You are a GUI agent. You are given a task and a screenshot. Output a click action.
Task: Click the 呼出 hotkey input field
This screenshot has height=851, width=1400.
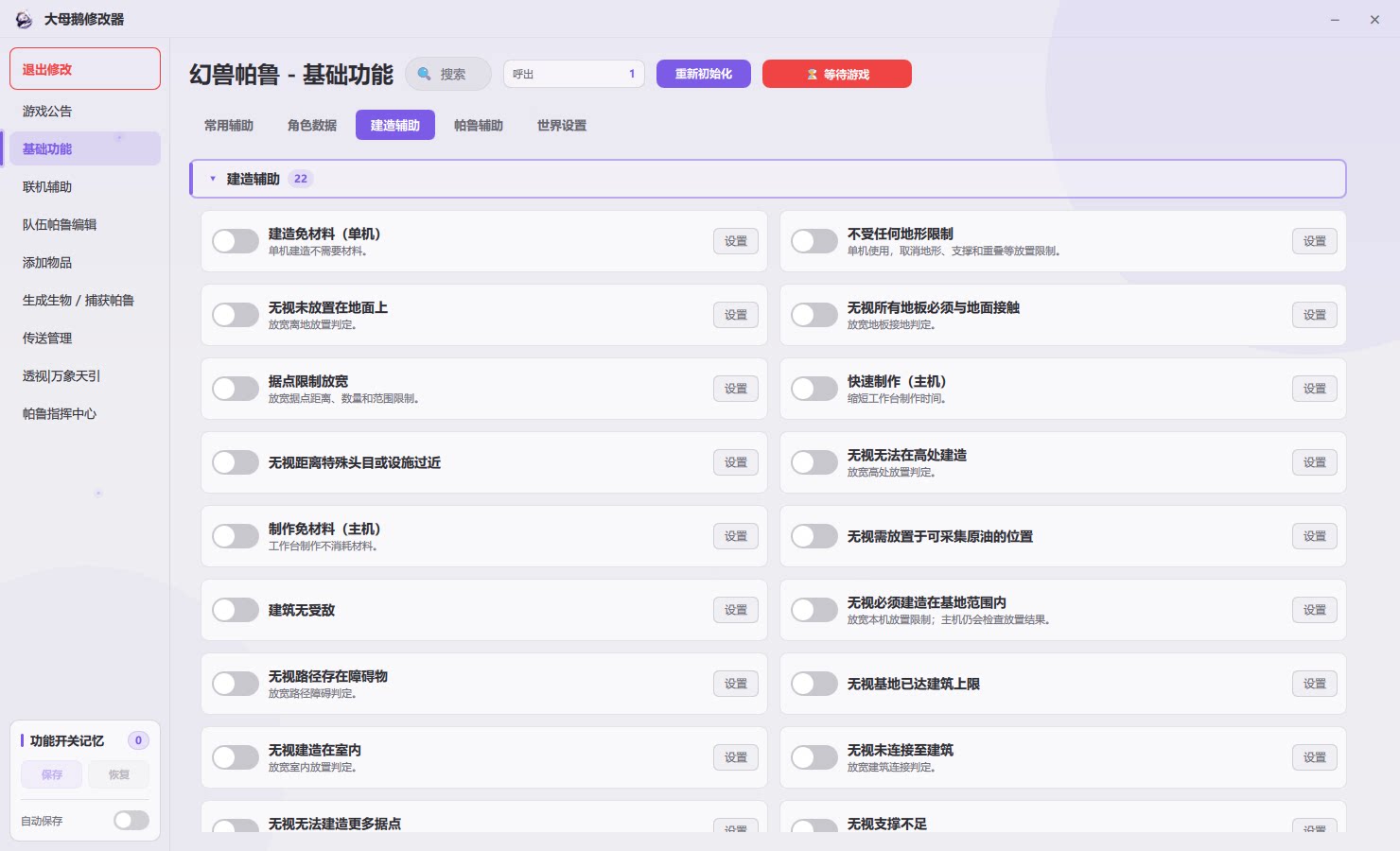pos(574,74)
